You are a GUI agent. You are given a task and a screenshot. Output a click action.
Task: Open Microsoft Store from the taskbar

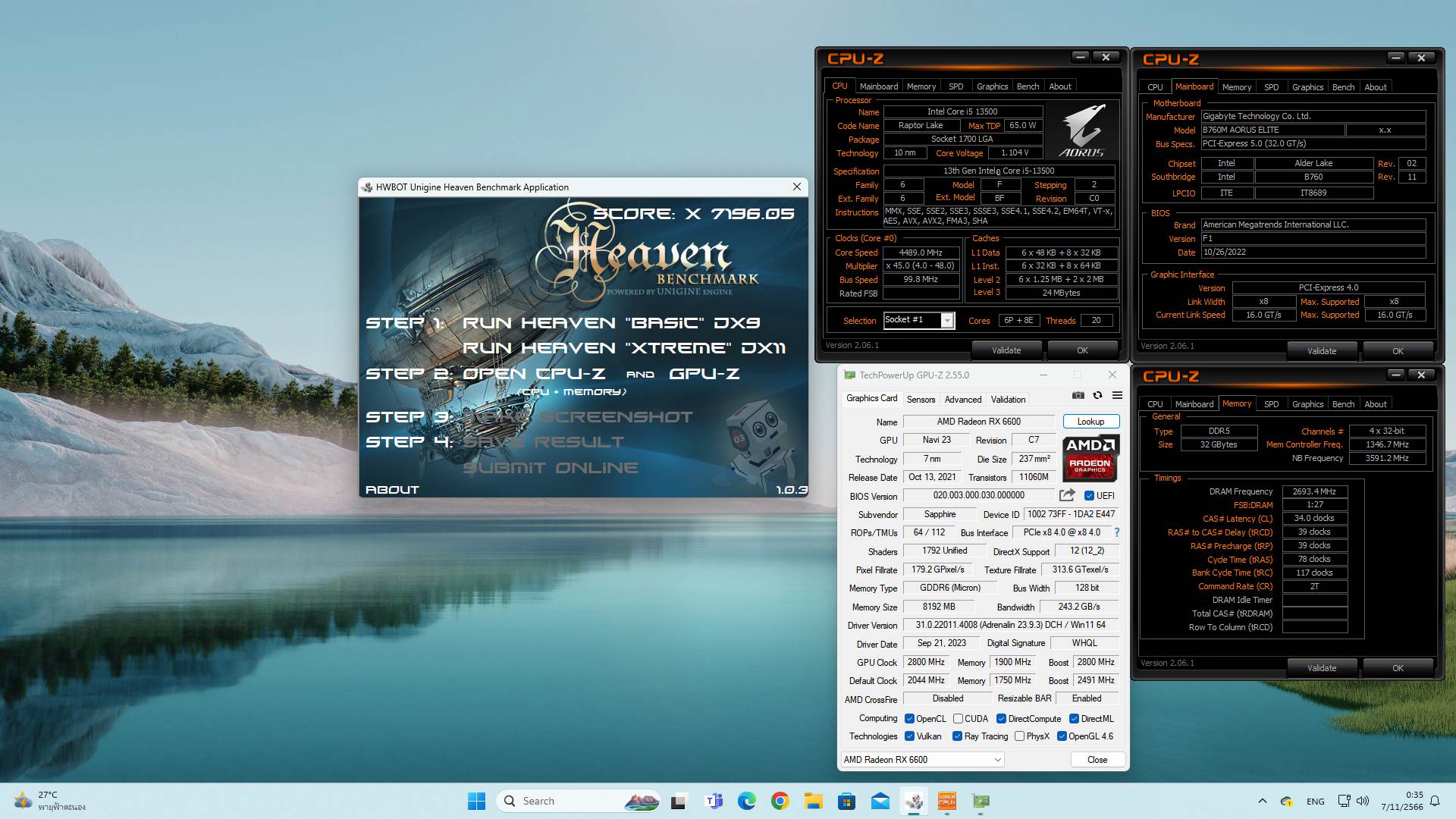point(846,801)
